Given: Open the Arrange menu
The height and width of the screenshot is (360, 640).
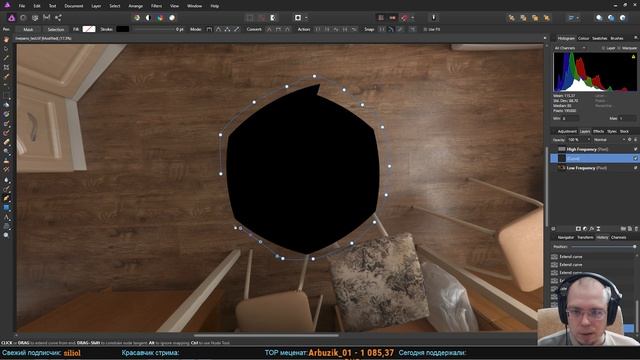Looking at the screenshot, I should [136, 6].
